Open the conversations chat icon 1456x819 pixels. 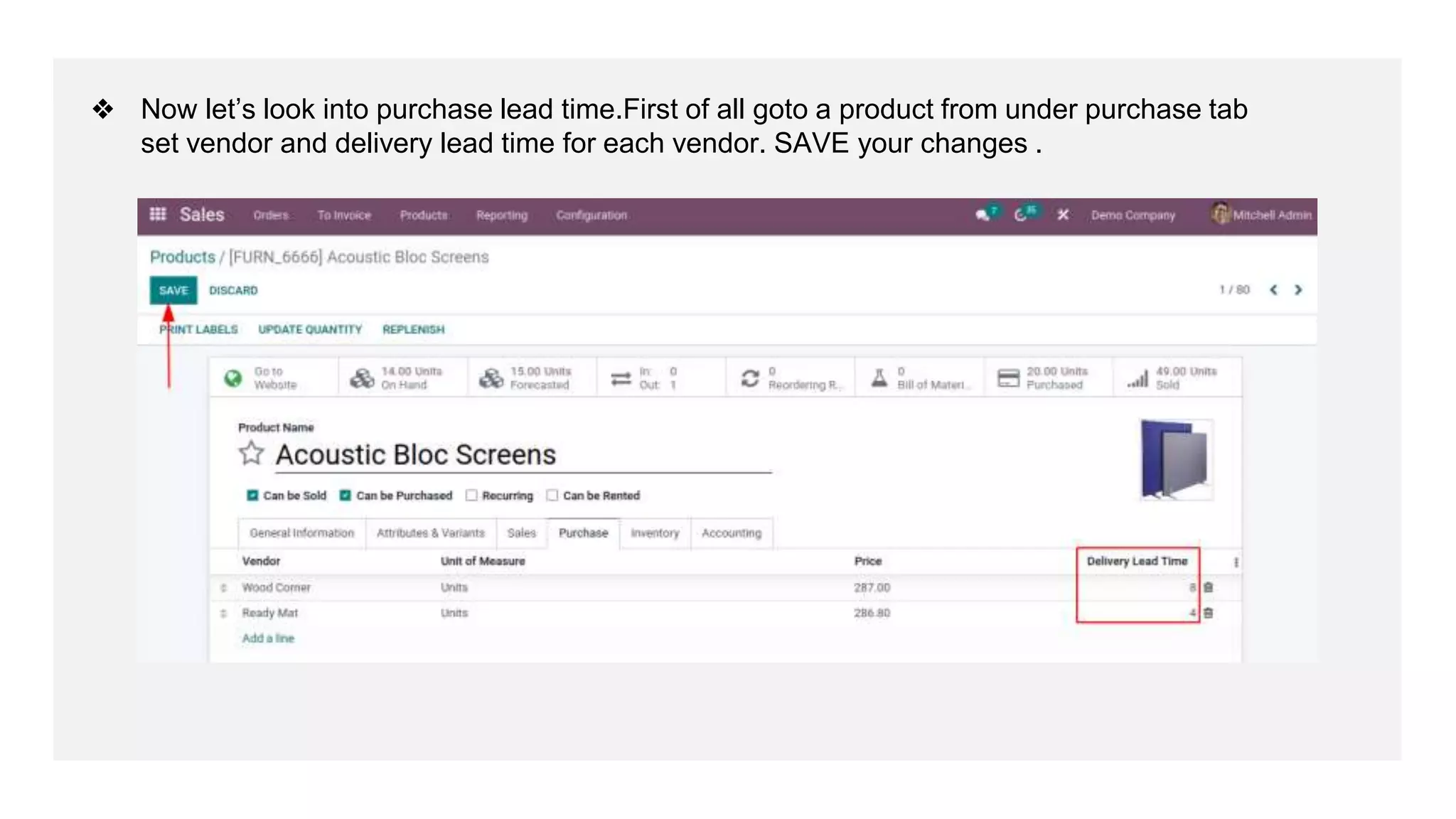[x=984, y=215]
